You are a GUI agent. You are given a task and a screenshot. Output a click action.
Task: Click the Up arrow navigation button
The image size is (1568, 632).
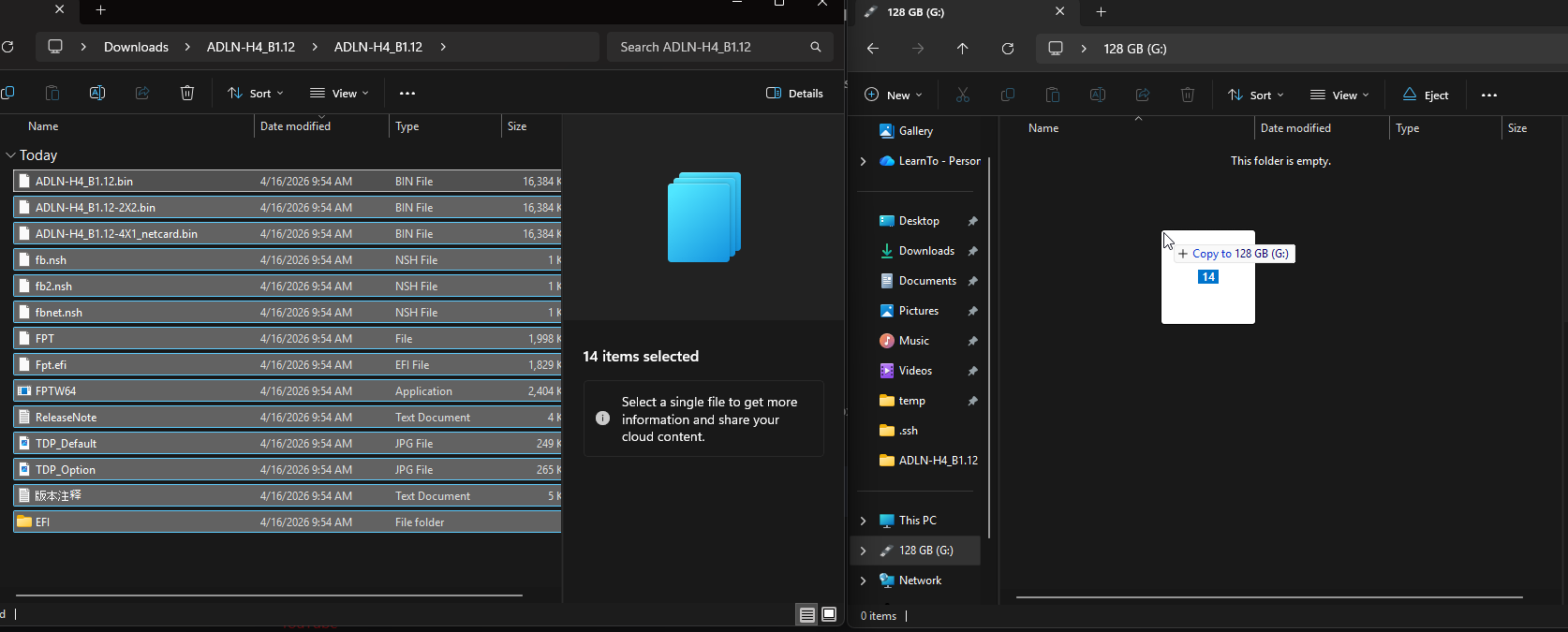click(962, 49)
